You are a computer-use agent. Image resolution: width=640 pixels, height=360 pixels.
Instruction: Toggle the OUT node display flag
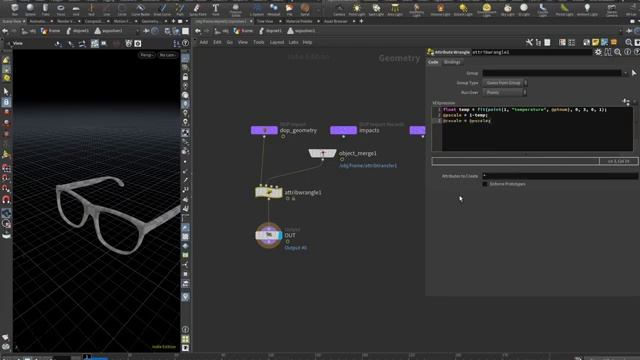click(x=280, y=235)
